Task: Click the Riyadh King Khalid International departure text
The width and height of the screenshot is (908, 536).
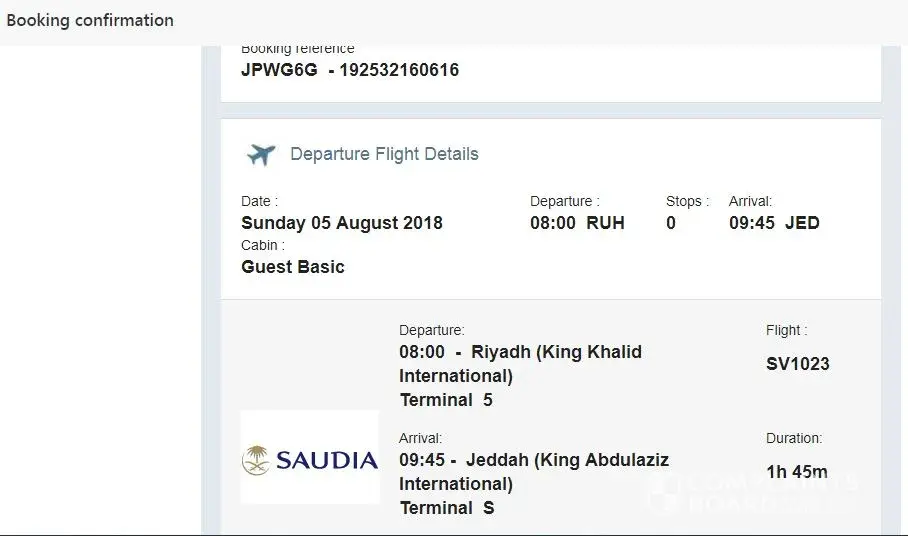Action: tap(520, 364)
